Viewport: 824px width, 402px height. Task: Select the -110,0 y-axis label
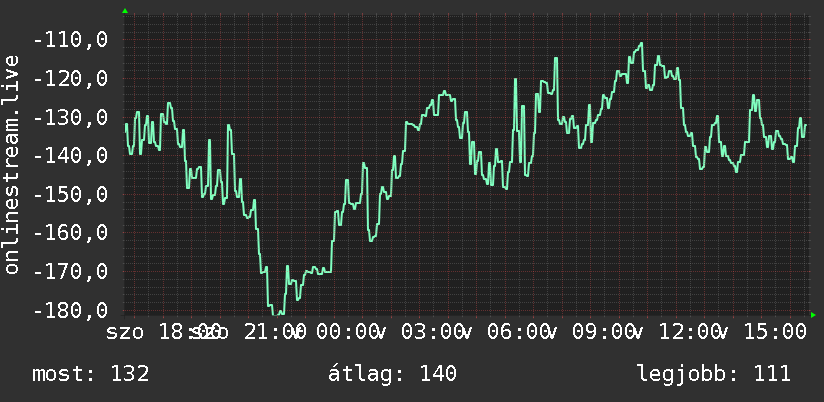(70, 40)
